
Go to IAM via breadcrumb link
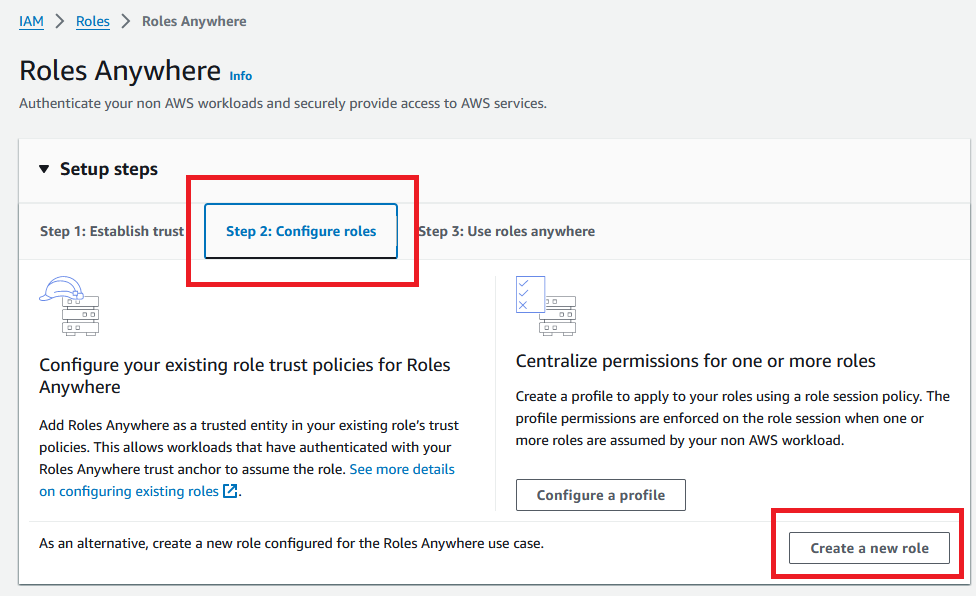coord(31,21)
